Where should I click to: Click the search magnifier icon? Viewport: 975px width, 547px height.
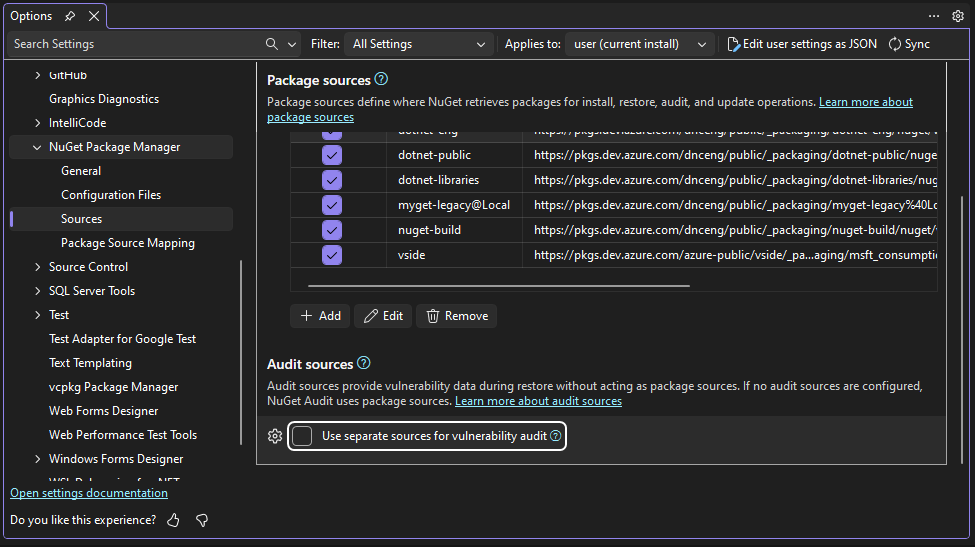point(272,44)
